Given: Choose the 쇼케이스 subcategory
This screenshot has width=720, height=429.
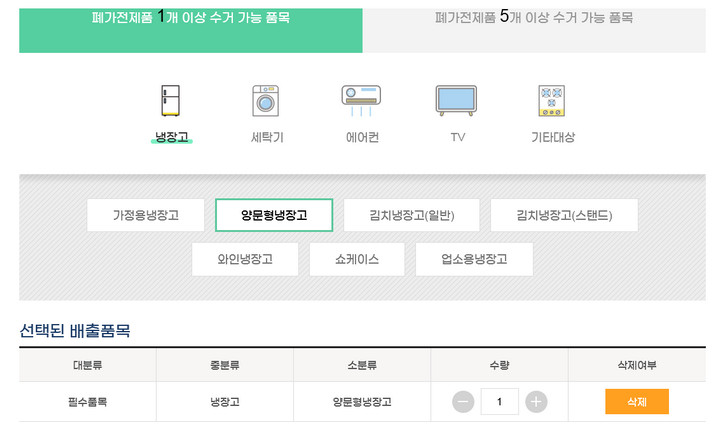Looking at the screenshot, I should (x=357, y=259).
